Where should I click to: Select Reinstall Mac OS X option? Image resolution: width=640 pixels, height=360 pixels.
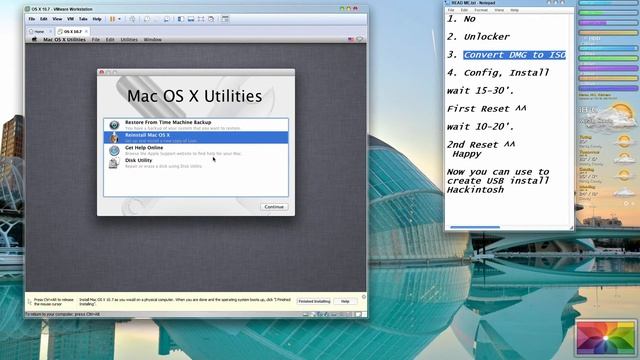(x=196, y=138)
